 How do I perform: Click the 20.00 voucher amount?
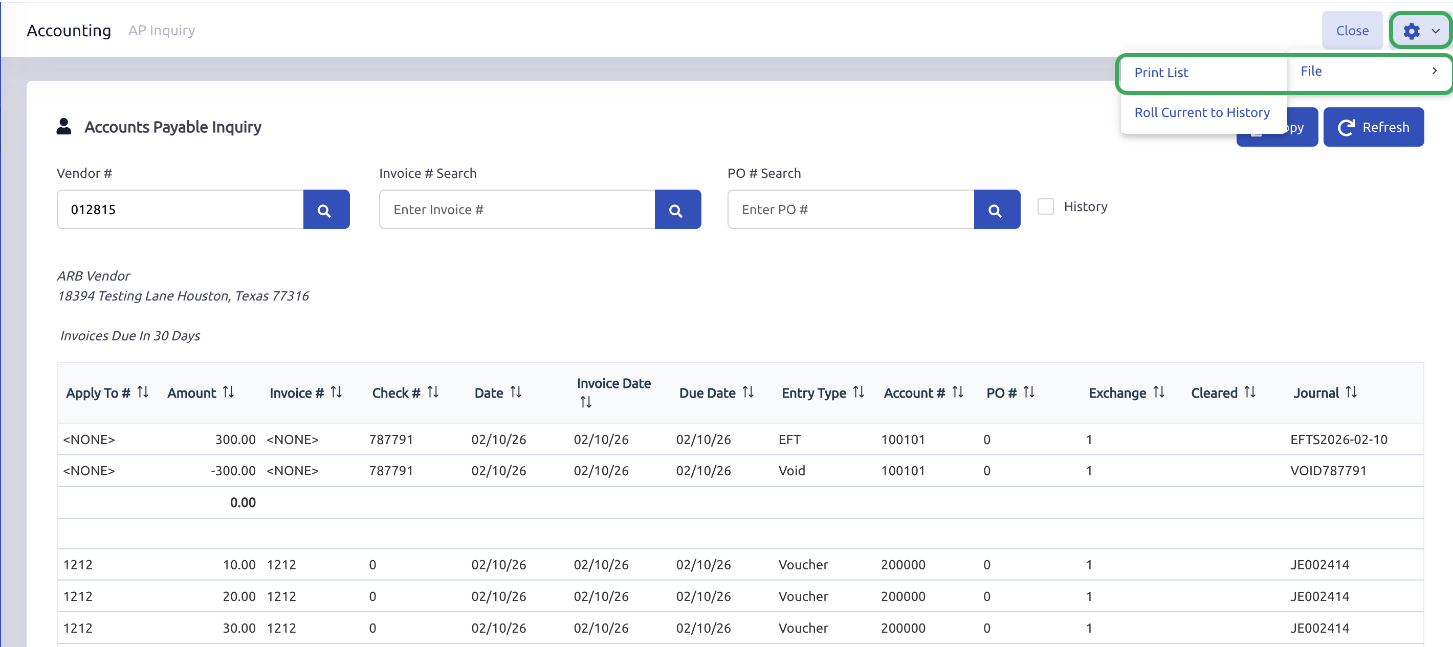tap(239, 597)
